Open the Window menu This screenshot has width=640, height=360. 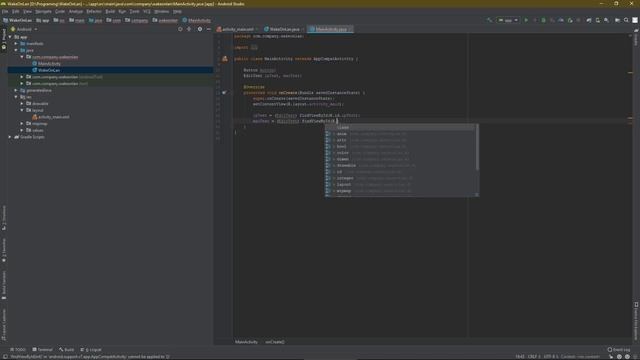click(161, 11)
